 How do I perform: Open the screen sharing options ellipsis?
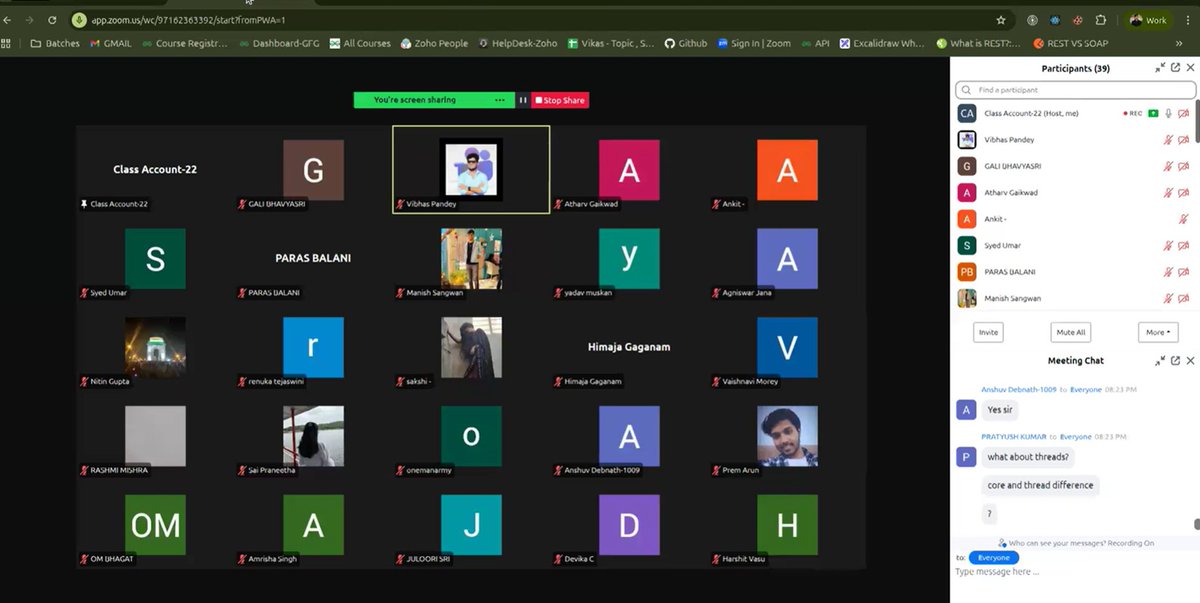[x=500, y=100]
